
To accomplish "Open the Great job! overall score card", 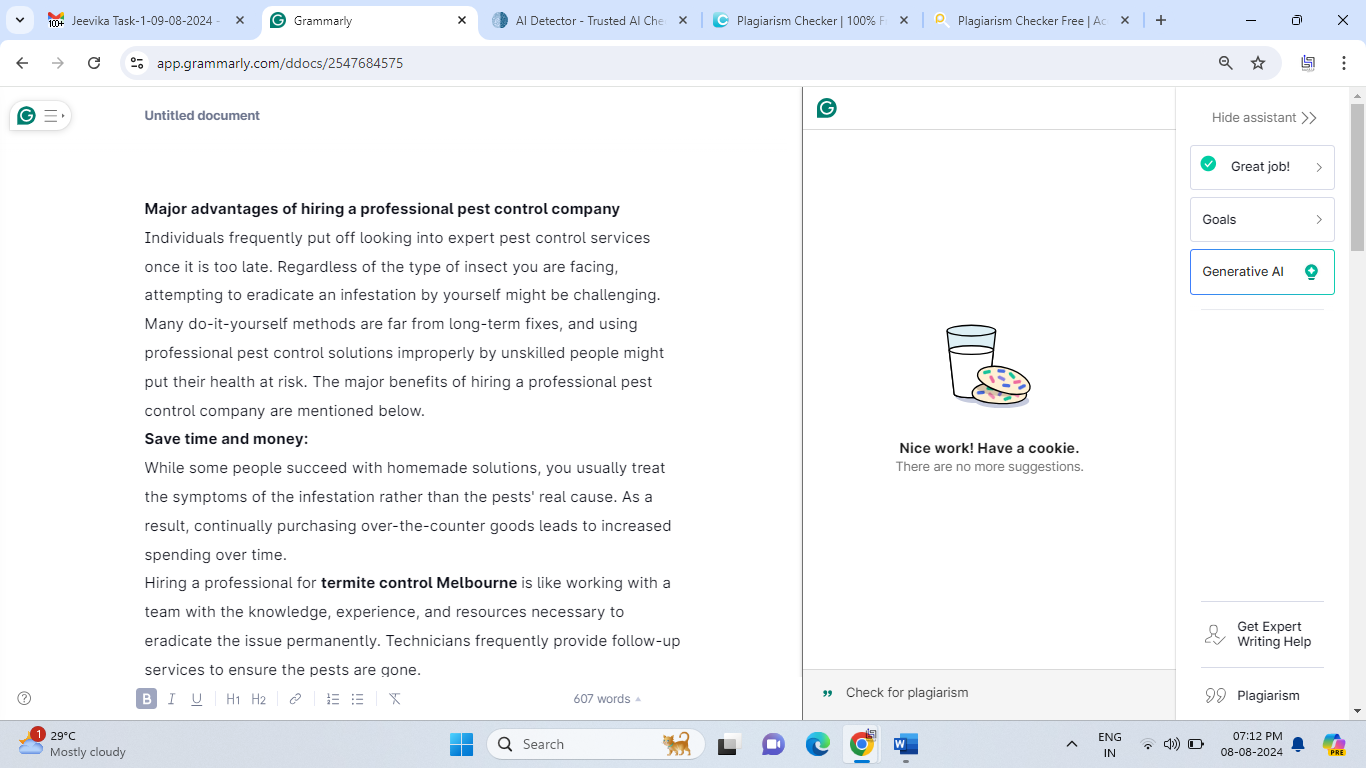I will (1262, 167).
